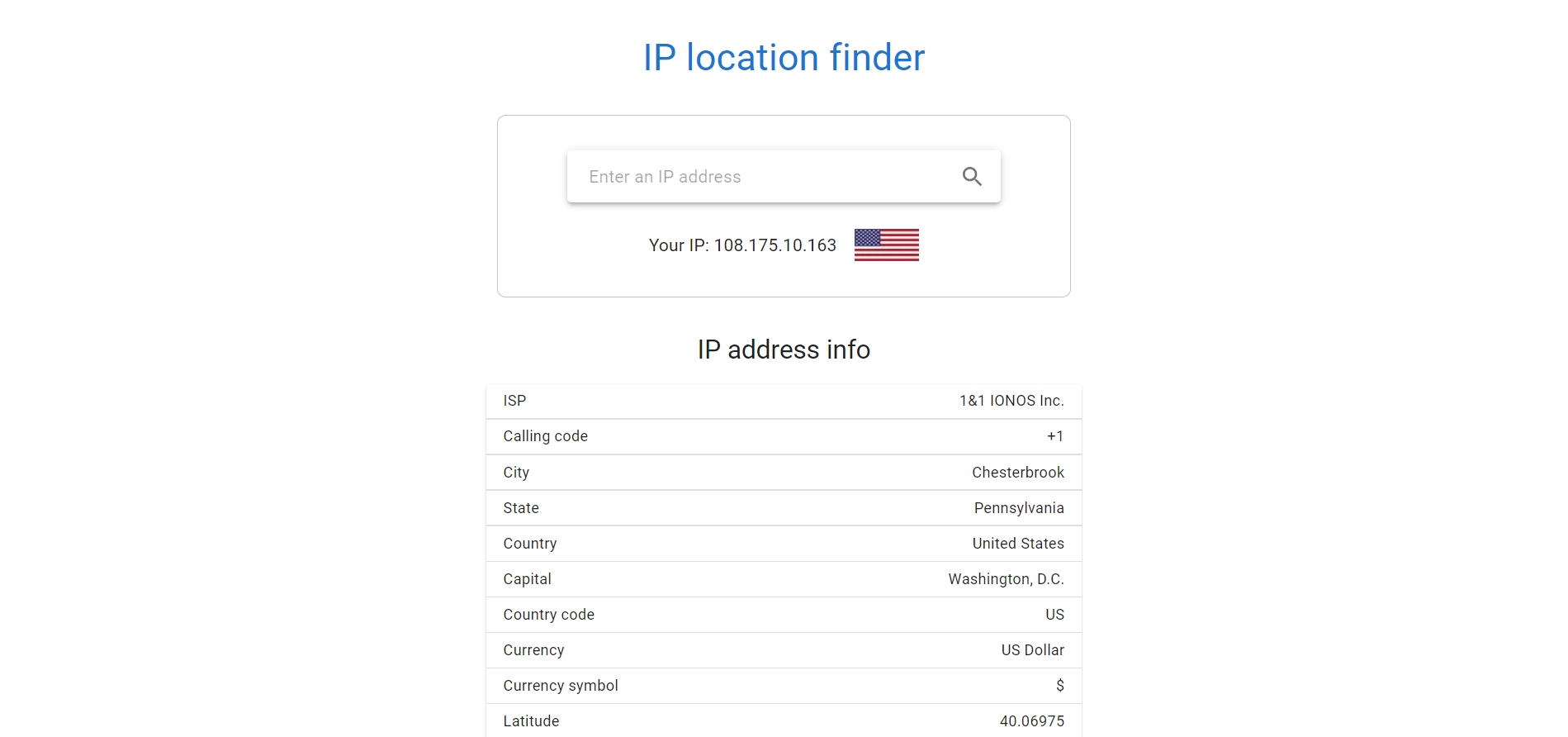Select the State row label
This screenshot has height=737, width=1568.
pyautogui.click(x=521, y=508)
